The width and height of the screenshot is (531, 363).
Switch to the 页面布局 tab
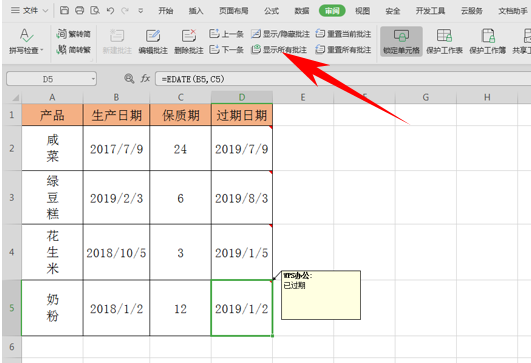click(x=233, y=11)
